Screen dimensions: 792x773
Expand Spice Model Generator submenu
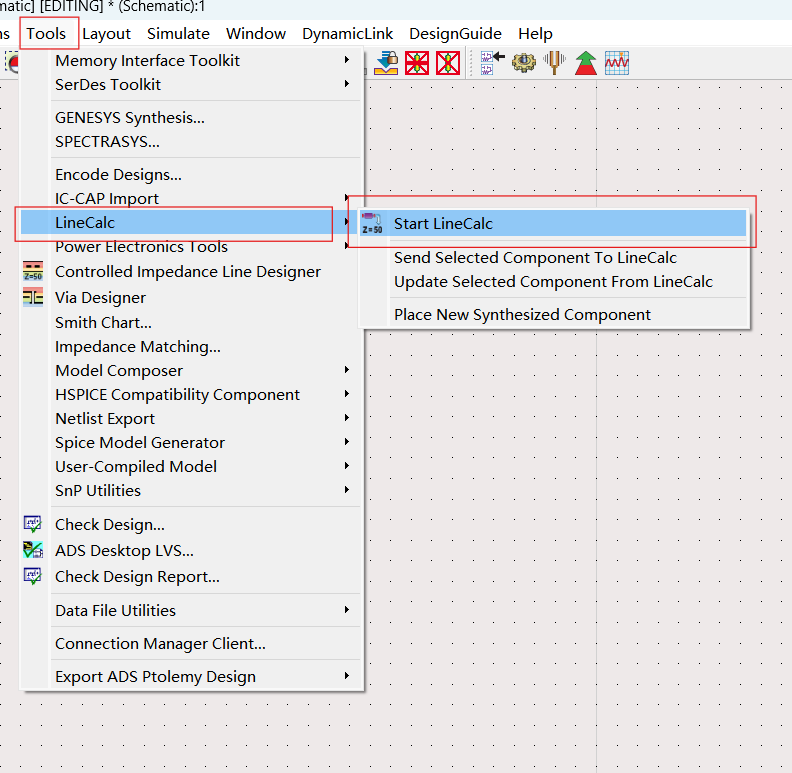click(191, 443)
